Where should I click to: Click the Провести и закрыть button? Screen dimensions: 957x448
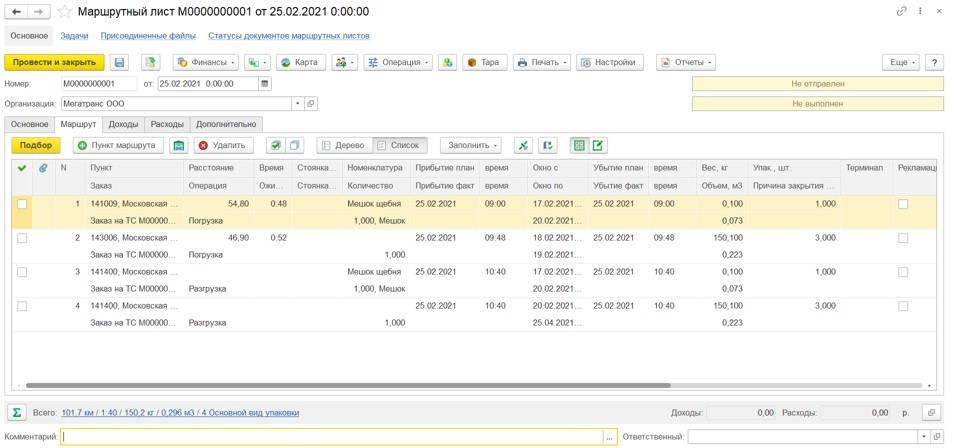point(54,62)
